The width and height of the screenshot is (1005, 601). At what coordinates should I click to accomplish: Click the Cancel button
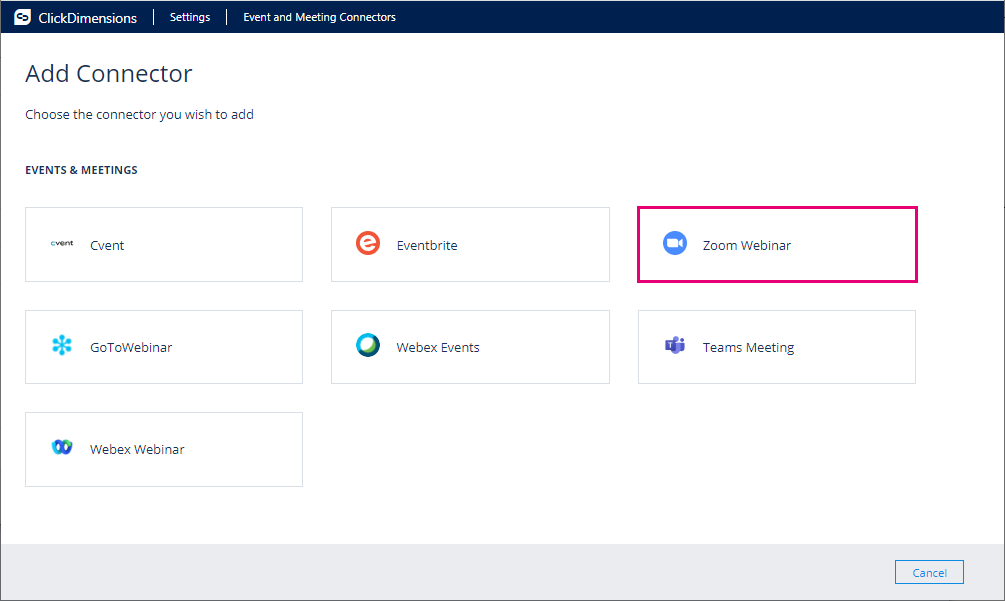click(929, 571)
